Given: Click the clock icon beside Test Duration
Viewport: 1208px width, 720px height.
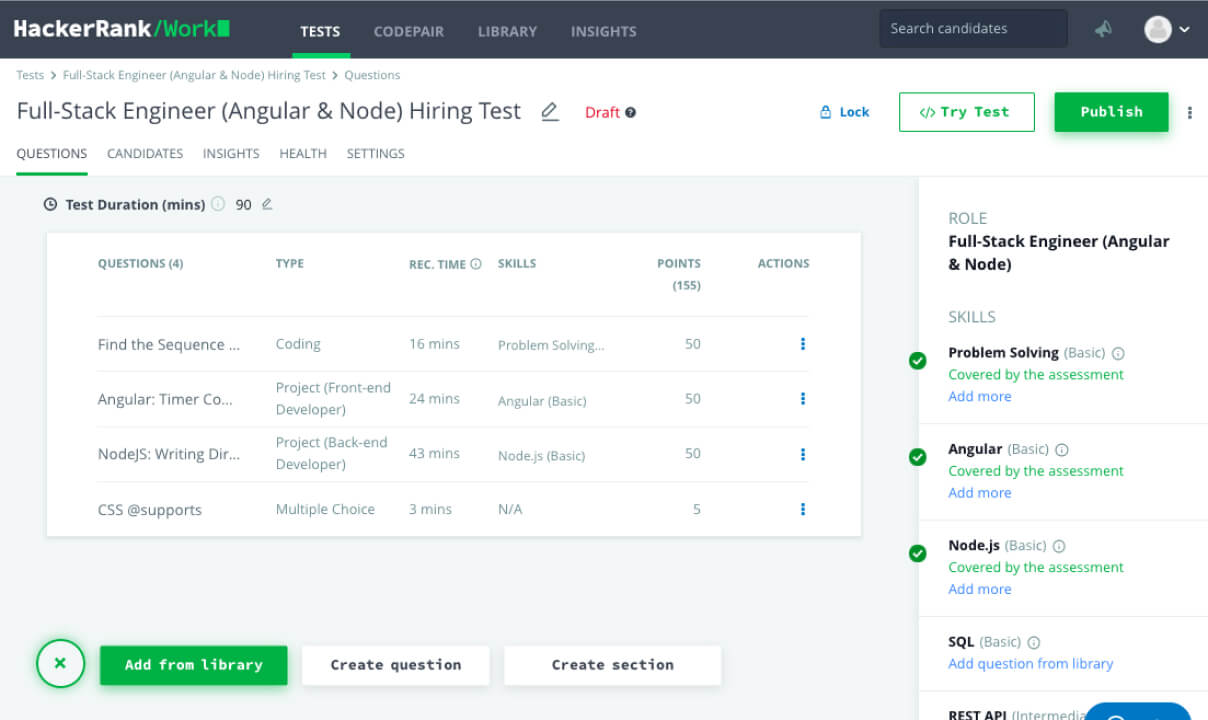Looking at the screenshot, I should click(51, 204).
